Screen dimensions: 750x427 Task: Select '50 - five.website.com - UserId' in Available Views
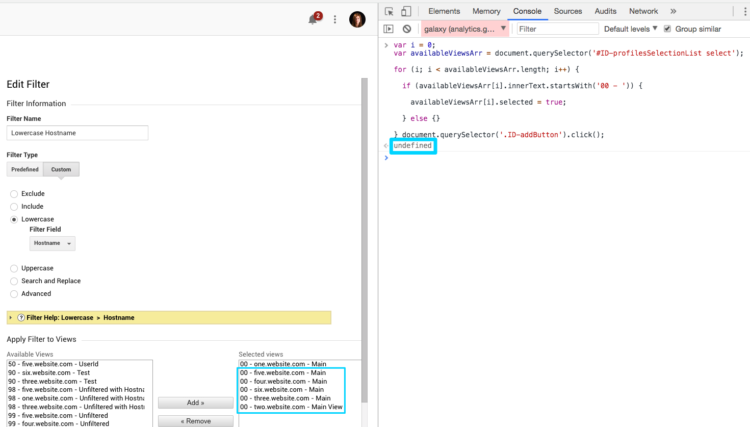(79, 364)
